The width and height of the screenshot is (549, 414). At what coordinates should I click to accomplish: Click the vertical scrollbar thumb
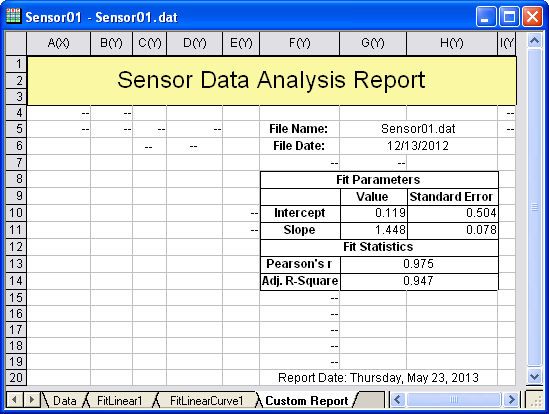click(x=534, y=207)
